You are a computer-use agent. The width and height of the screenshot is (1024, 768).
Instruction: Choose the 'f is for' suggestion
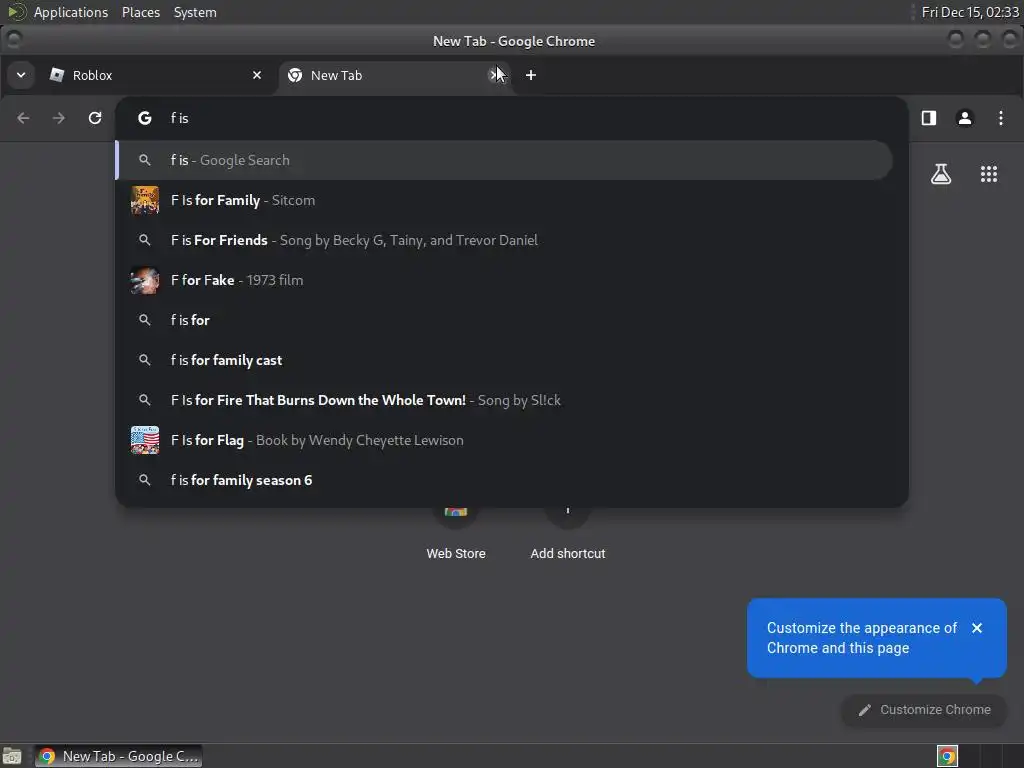(504, 320)
